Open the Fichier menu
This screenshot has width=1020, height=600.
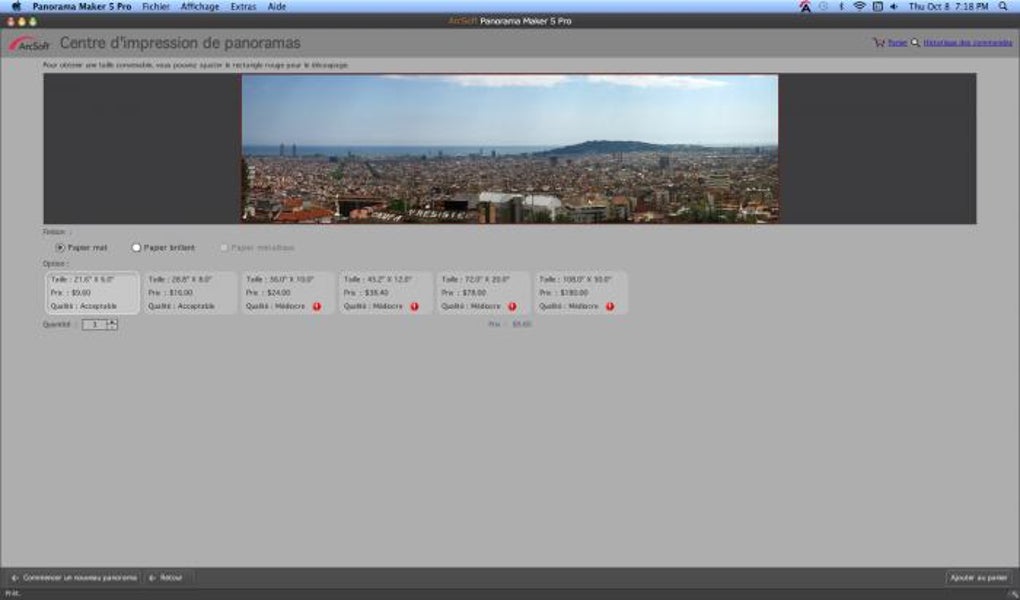pyautogui.click(x=155, y=6)
